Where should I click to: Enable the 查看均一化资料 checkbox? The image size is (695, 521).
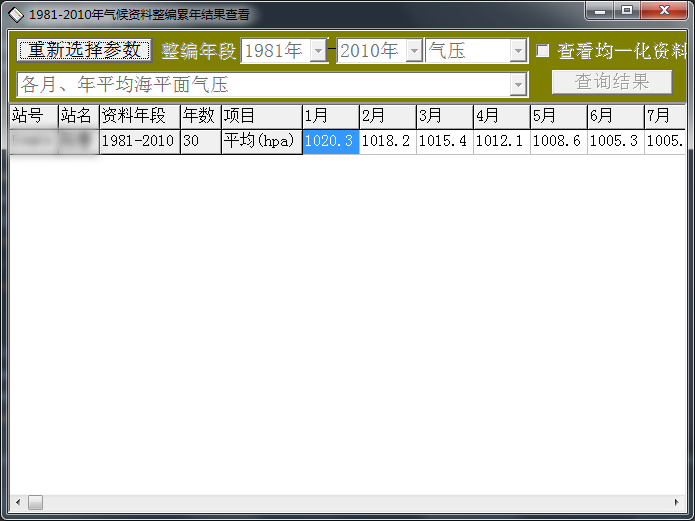(x=543, y=51)
